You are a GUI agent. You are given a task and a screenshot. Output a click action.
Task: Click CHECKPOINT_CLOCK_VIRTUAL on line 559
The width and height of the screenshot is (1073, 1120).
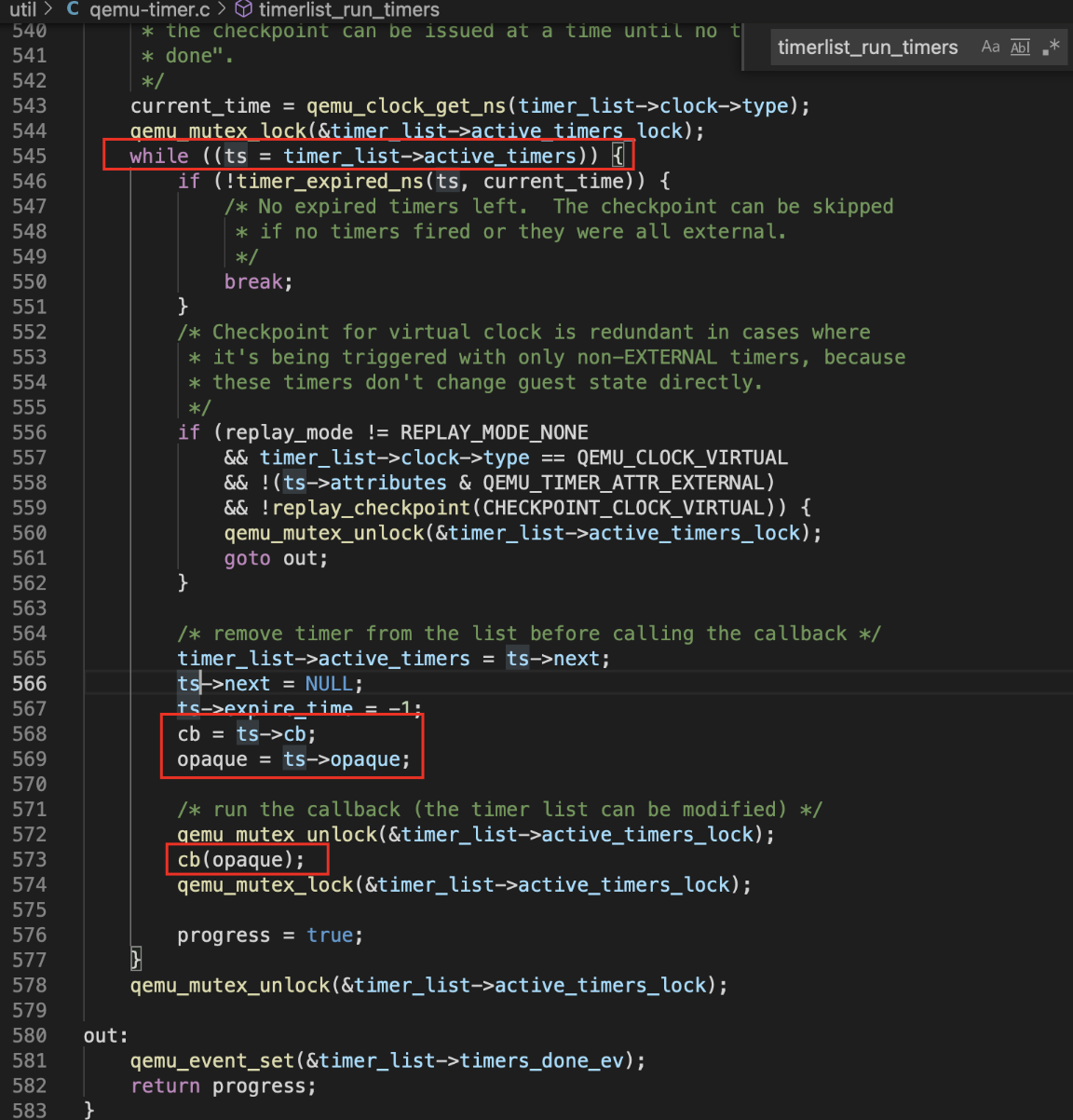(623, 508)
